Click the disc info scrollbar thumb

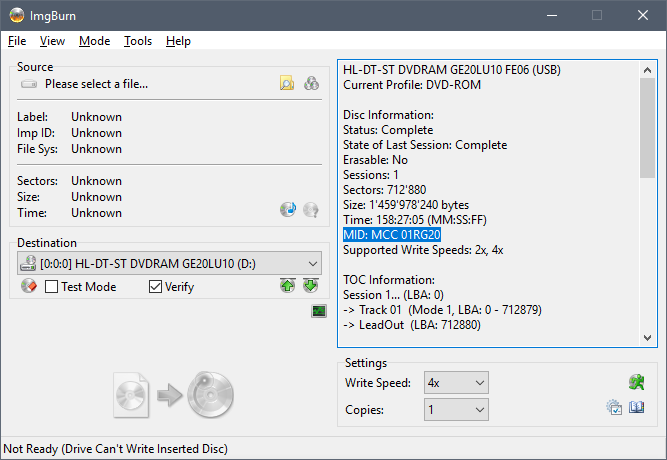click(x=647, y=128)
